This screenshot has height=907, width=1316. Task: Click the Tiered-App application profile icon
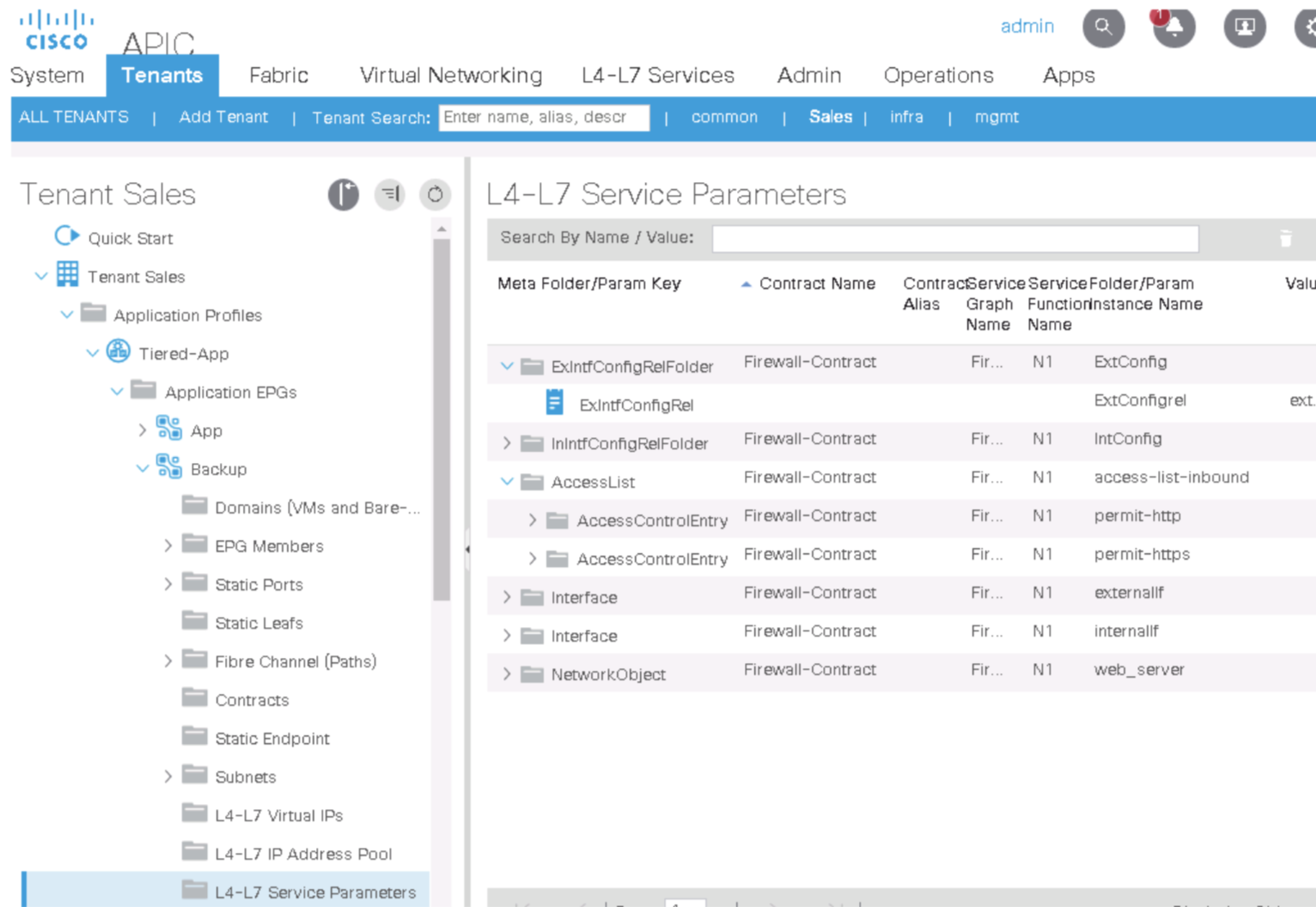(119, 352)
